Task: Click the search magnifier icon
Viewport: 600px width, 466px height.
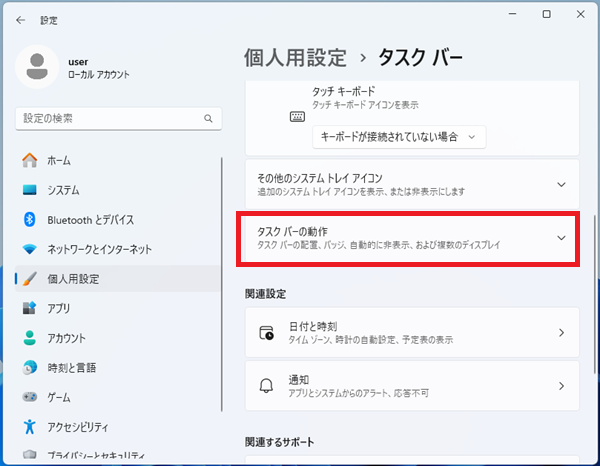Action: [x=208, y=118]
